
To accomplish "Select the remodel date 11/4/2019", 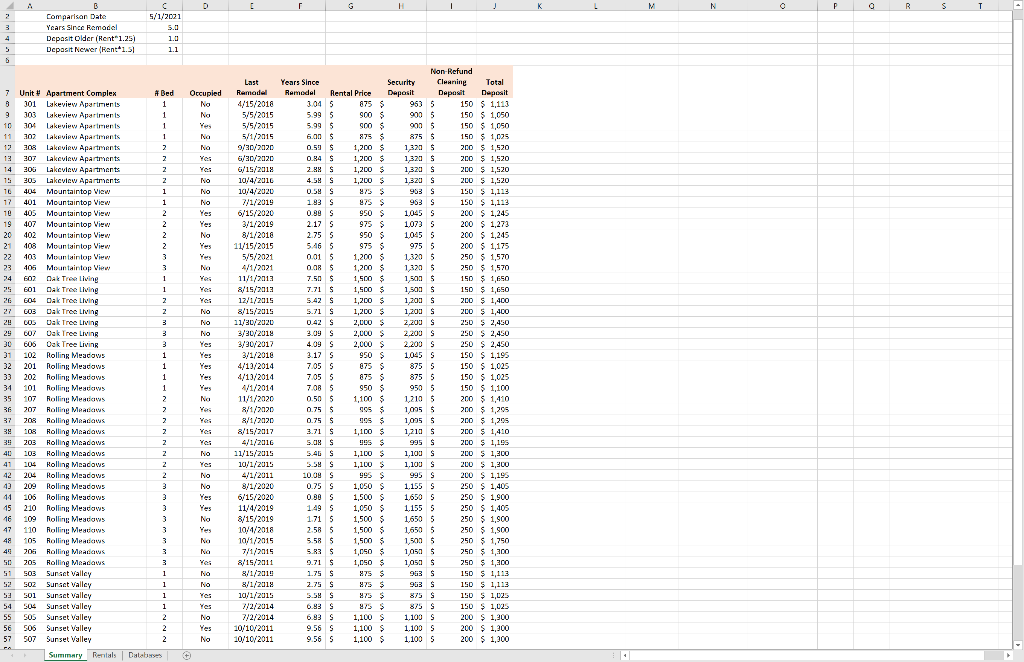I will [x=252, y=508].
